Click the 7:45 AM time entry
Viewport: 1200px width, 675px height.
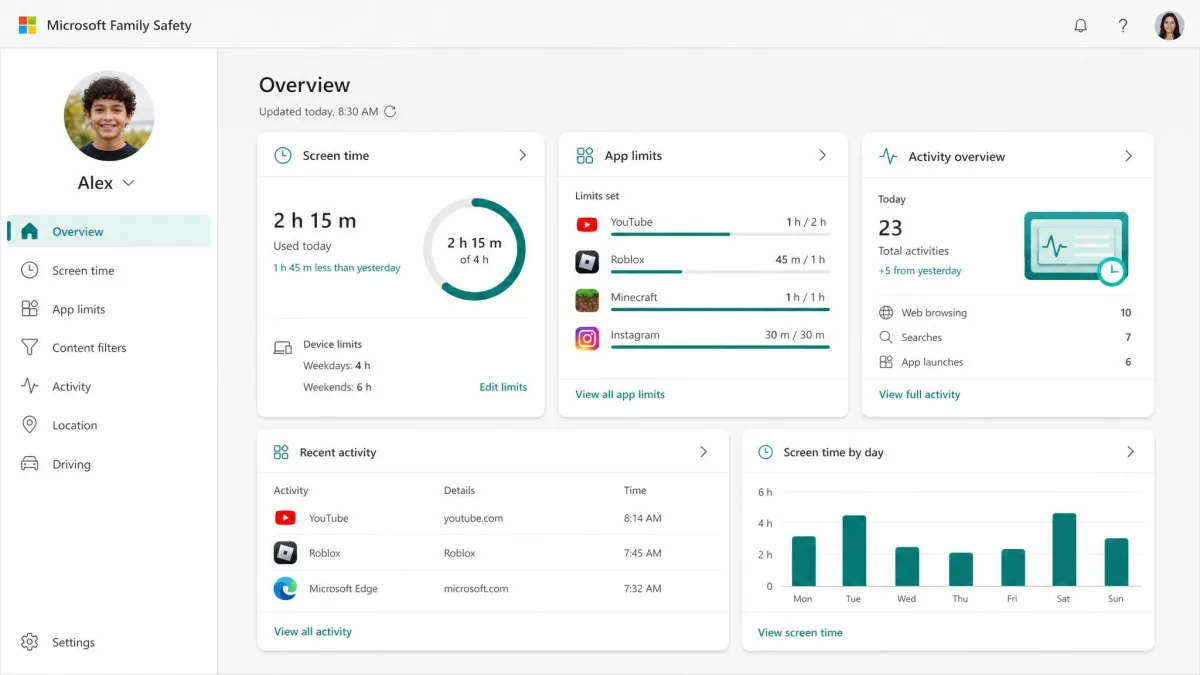click(642, 553)
